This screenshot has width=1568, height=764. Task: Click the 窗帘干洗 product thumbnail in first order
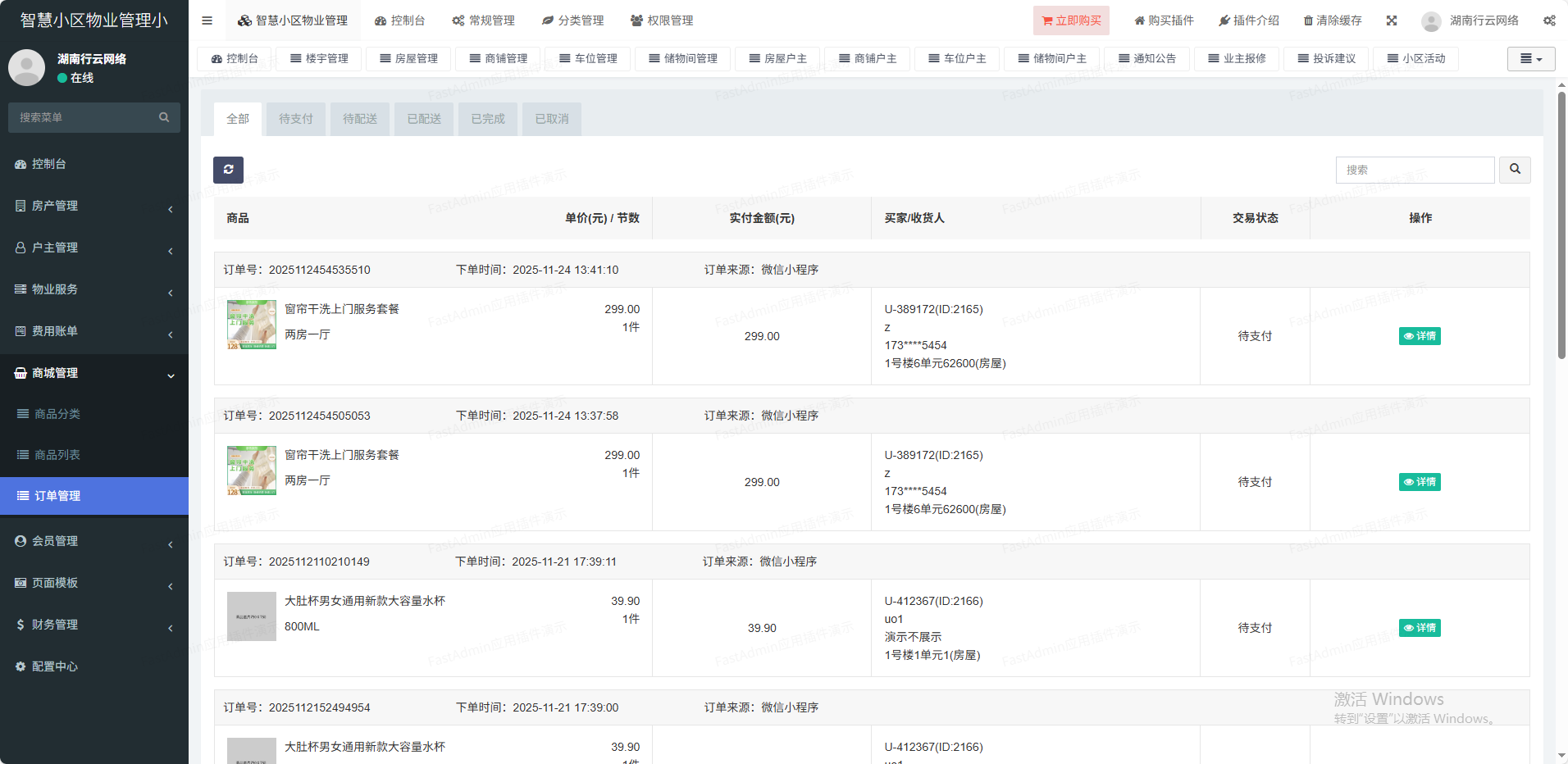pyautogui.click(x=252, y=325)
